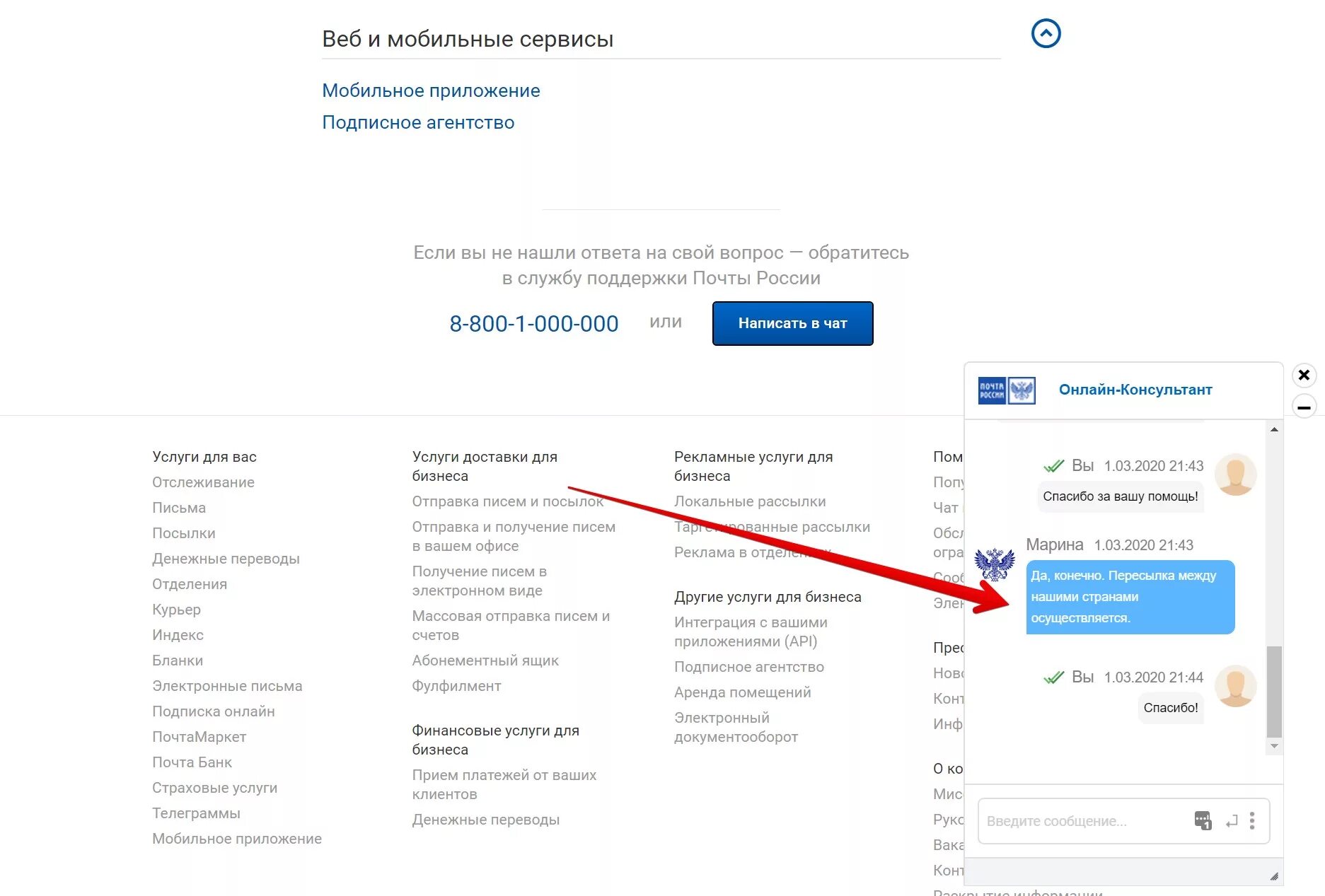Open Электронный документооборот link
The image size is (1325, 896).
(x=736, y=727)
